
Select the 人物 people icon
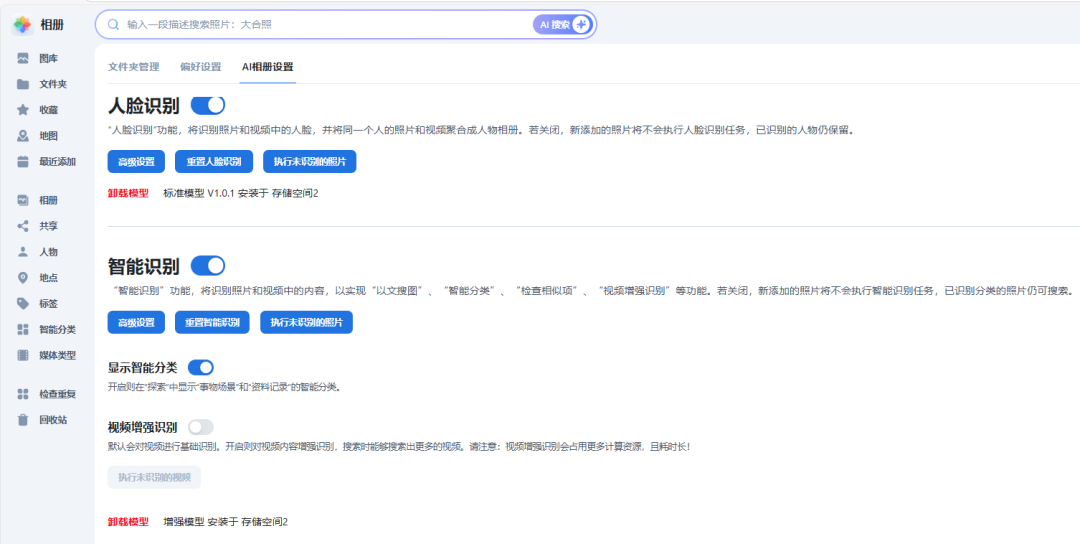[23, 252]
